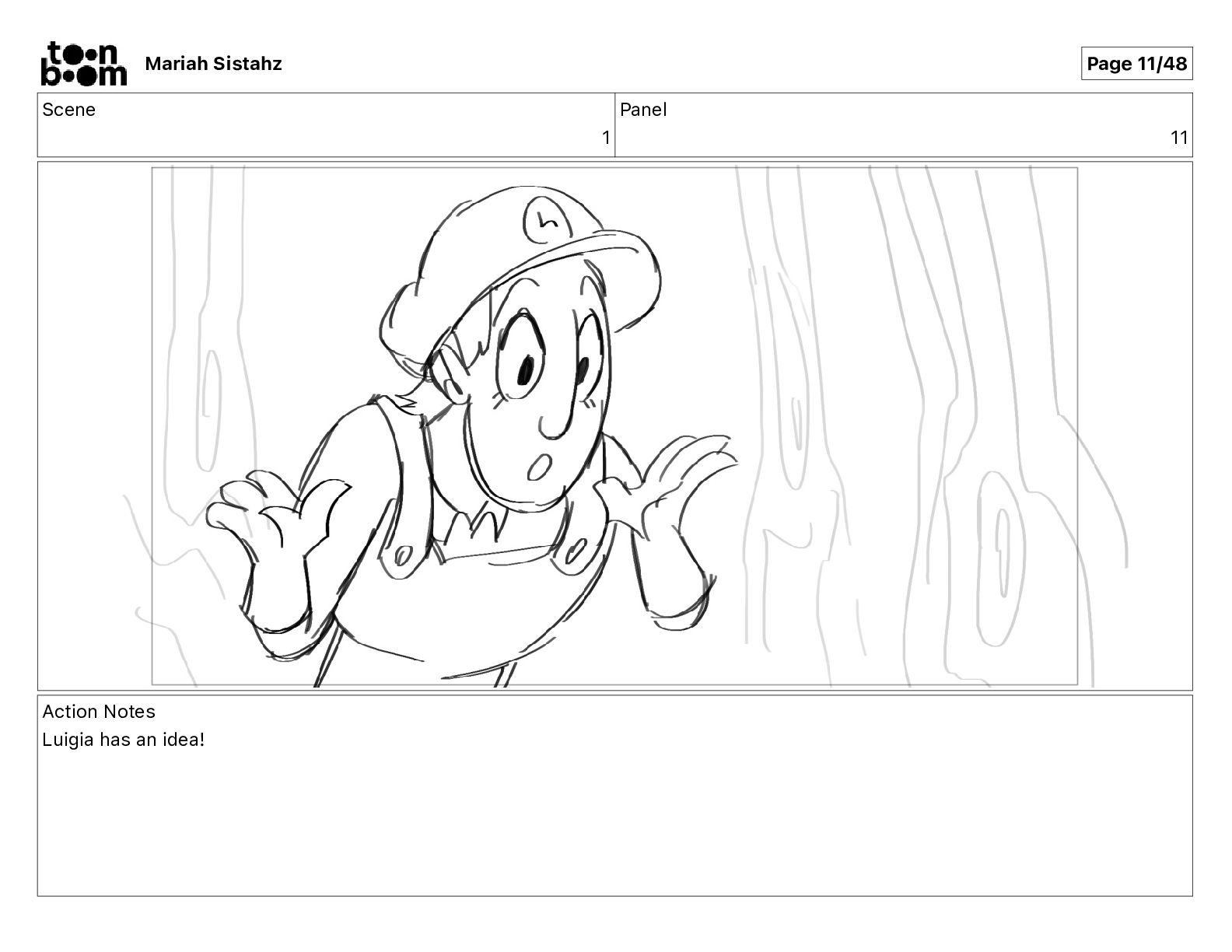Select the 'Scene' label
Image resolution: width=1232 pixels, height=952 pixels.
pos(69,110)
